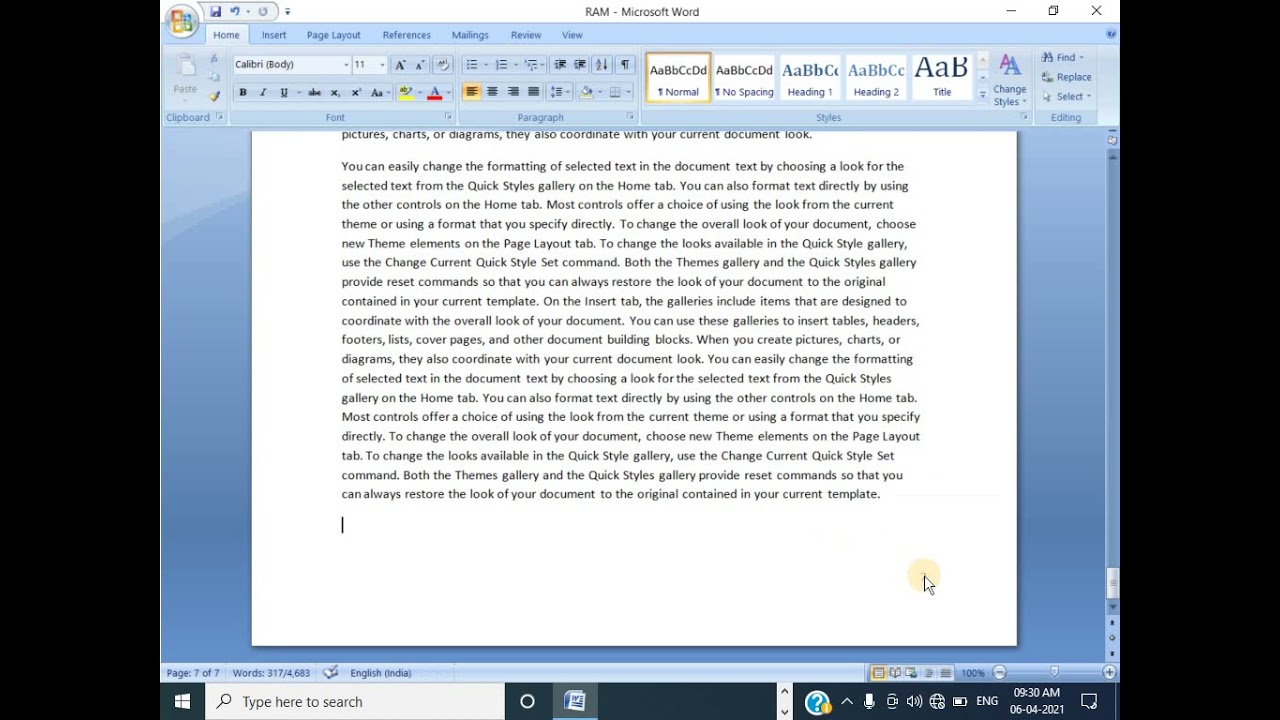Switch to the Insert tab
Viewport: 1280px width, 720px height.
tap(274, 35)
